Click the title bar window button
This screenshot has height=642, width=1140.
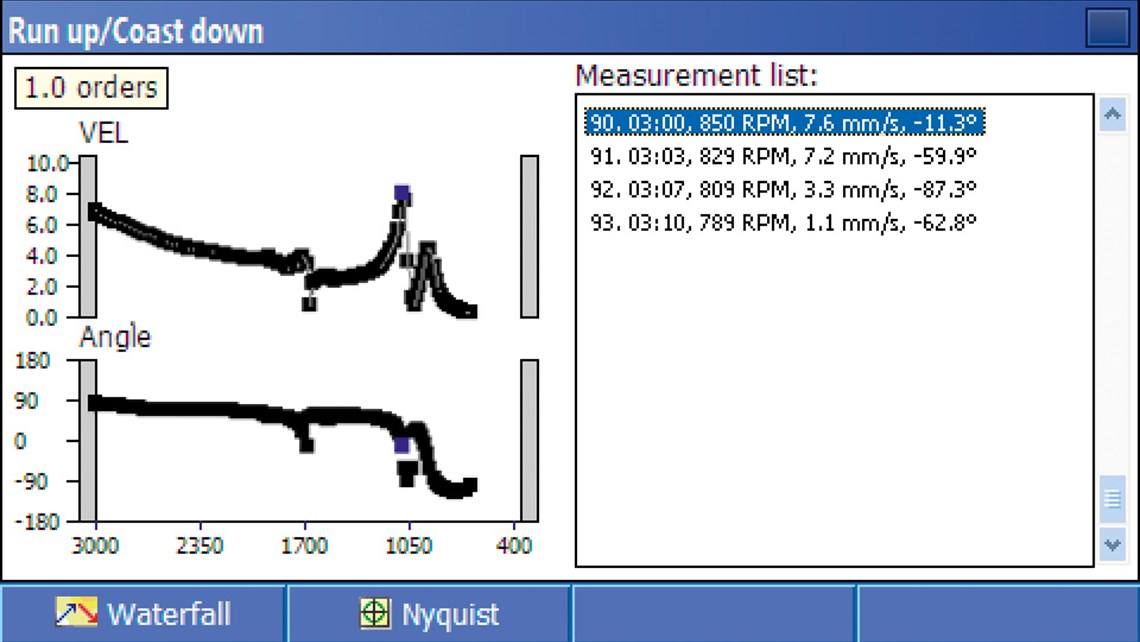coord(1107,29)
